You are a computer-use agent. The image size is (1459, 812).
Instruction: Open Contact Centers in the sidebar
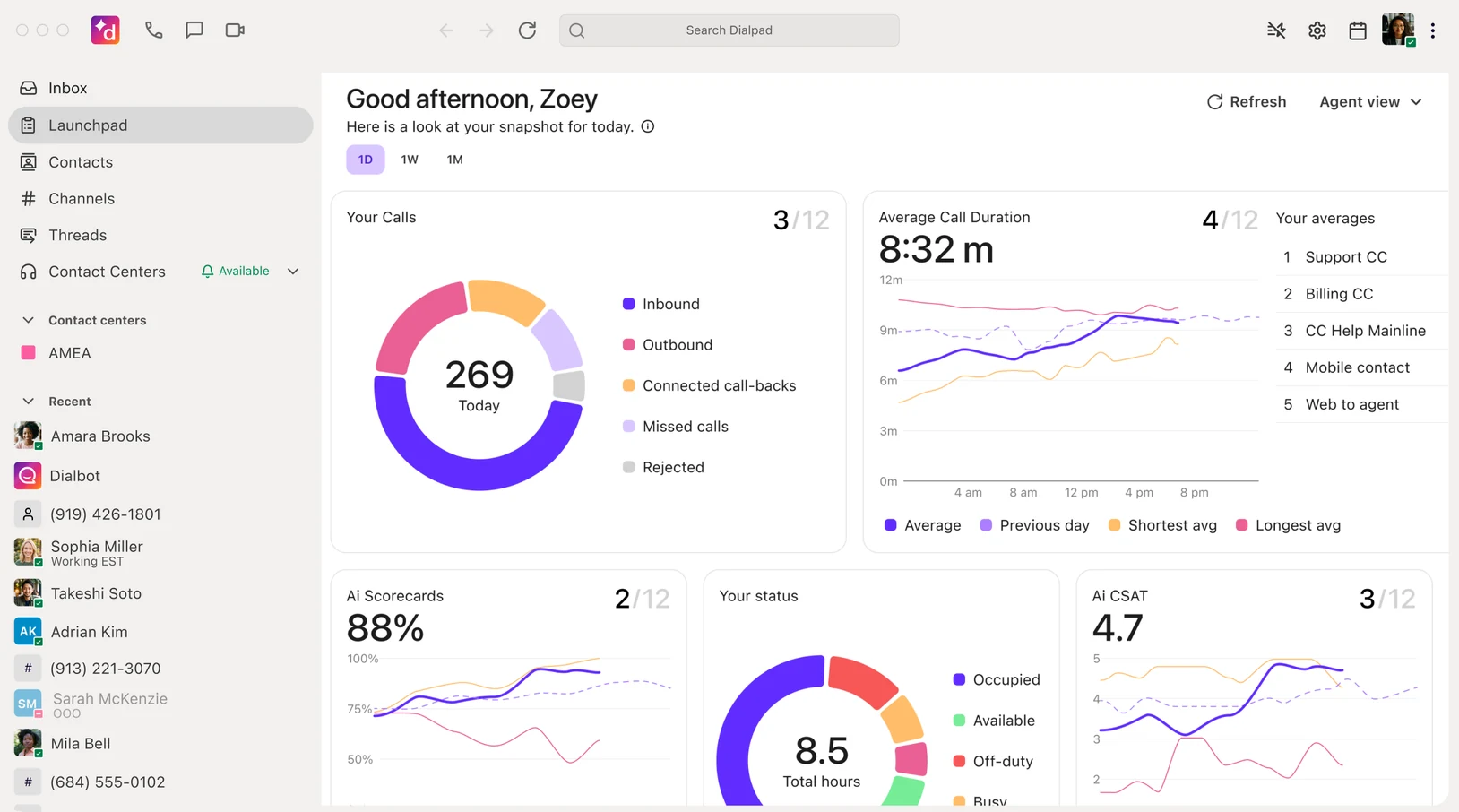[x=107, y=272]
